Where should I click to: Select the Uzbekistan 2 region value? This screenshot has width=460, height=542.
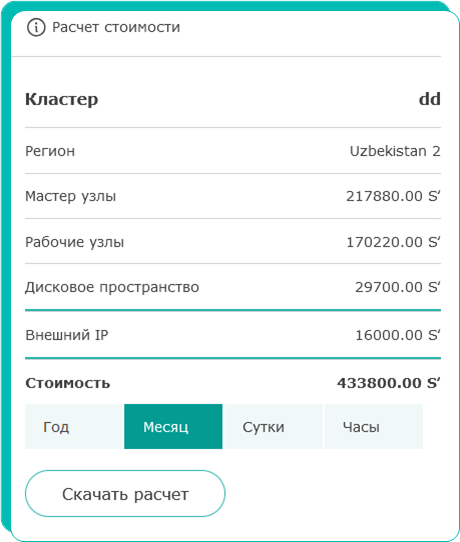pos(395,151)
